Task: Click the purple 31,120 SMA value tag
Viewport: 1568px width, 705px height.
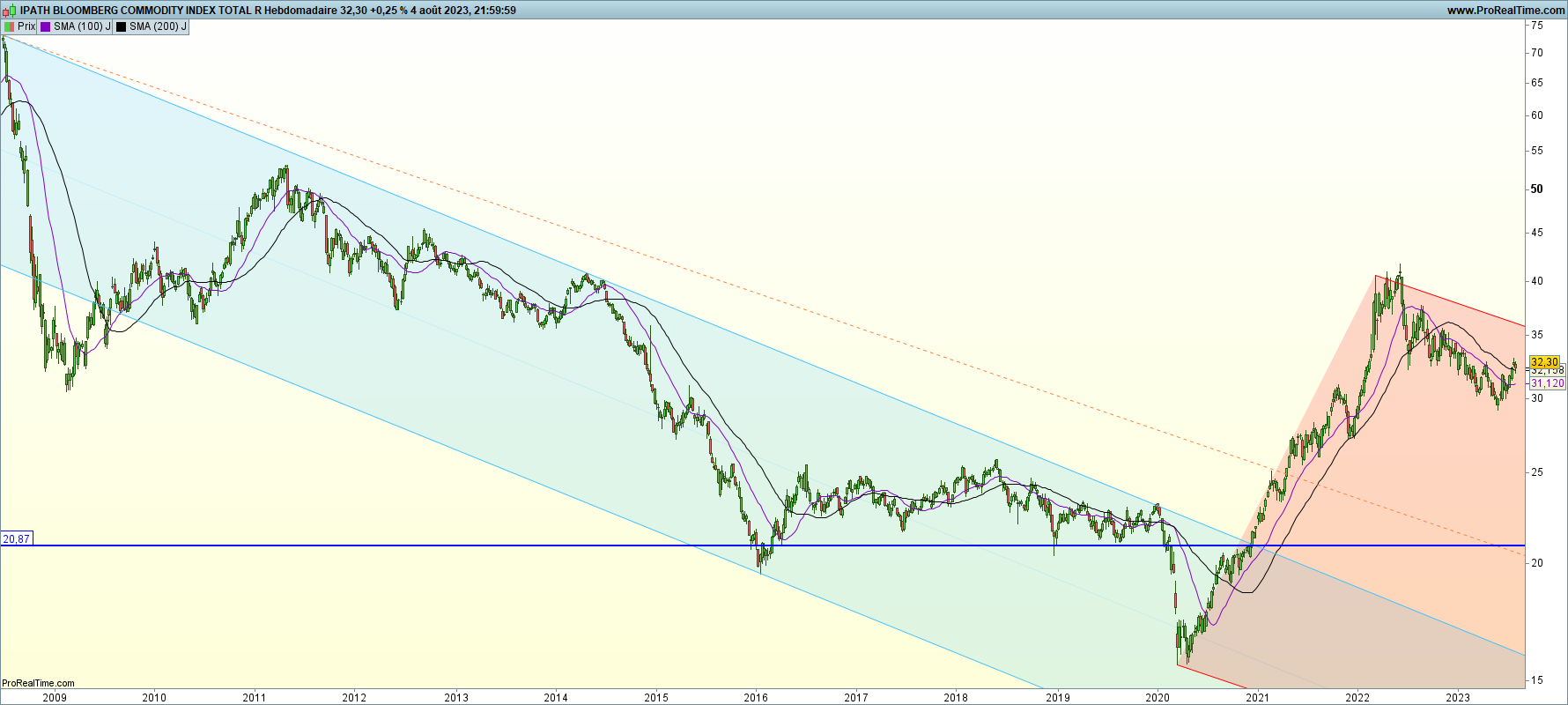Action: tap(1547, 383)
